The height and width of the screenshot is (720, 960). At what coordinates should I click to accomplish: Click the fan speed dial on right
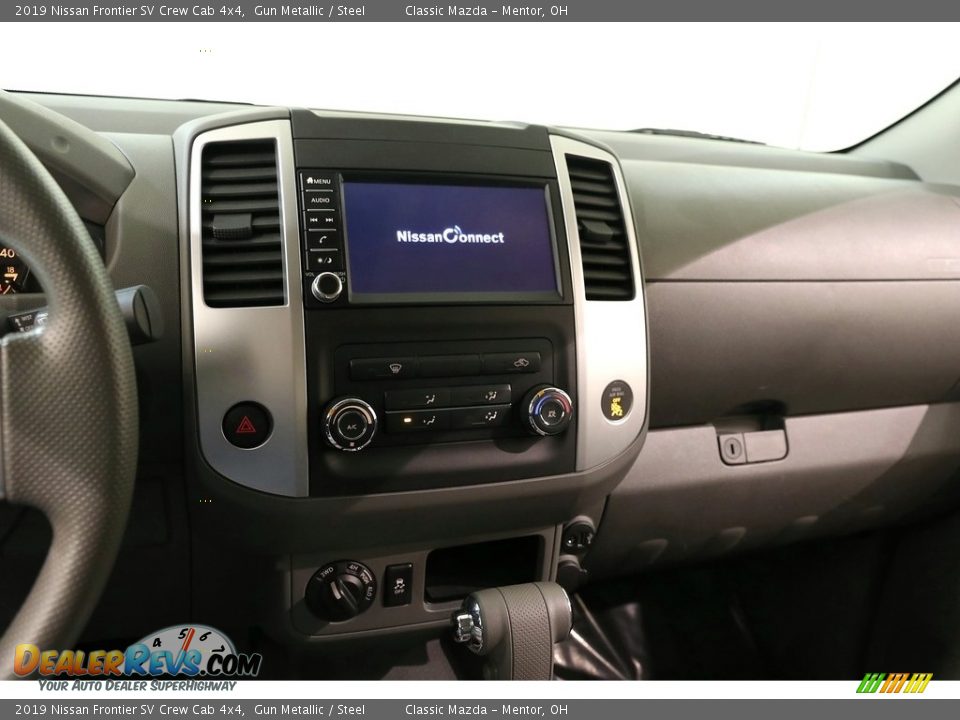tap(547, 410)
